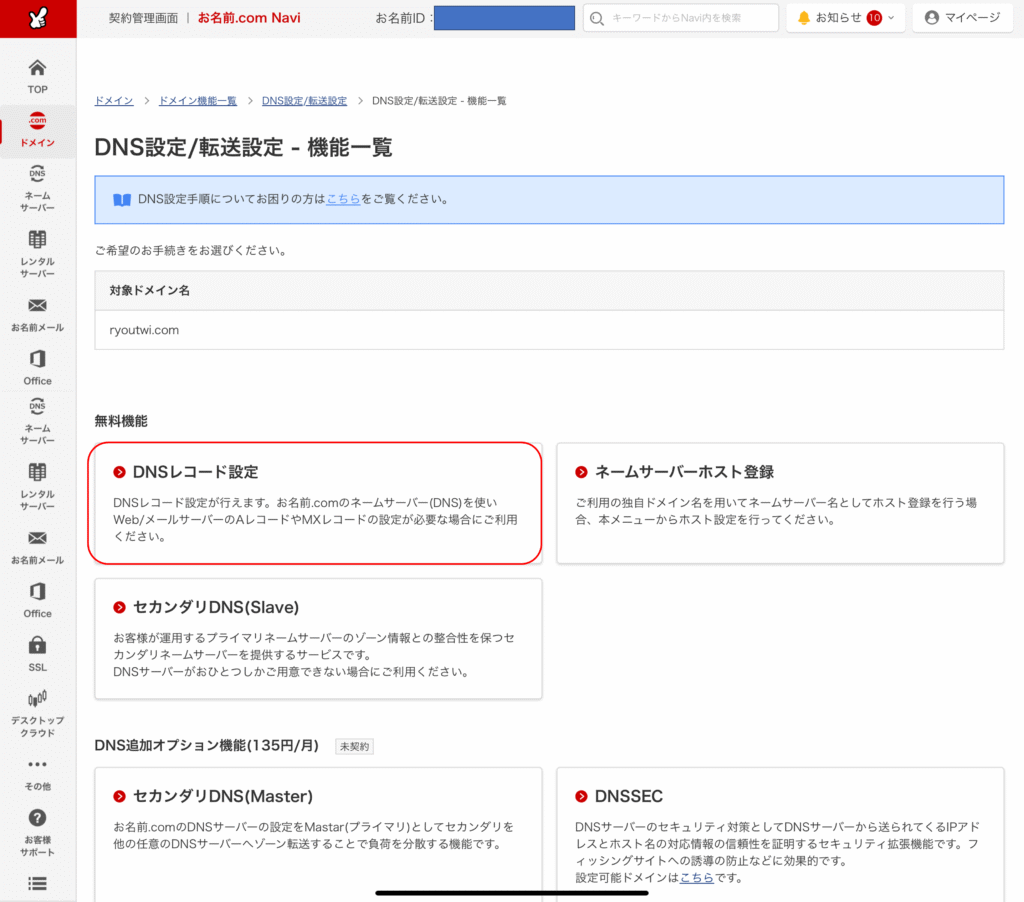This screenshot has width=1024, height=902.
Task: Open こちら link in DNS設定手順 notice
Action: click(x=344, y=199)
